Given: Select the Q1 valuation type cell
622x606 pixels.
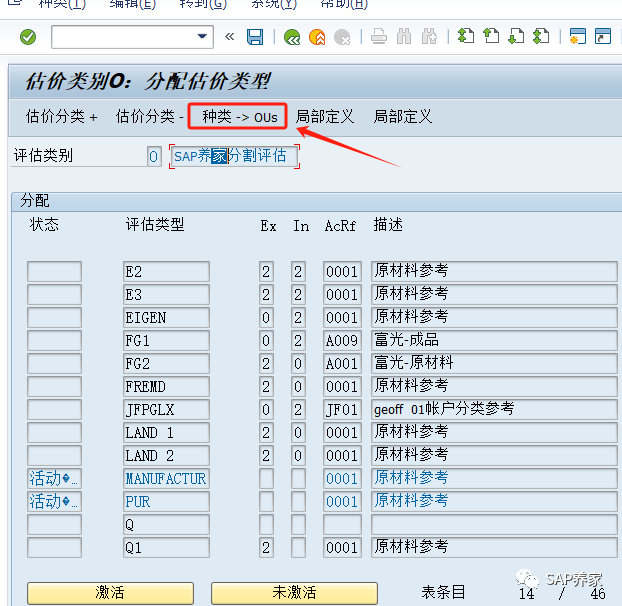Looking at the screenshot, I should (x=166, y=548).
